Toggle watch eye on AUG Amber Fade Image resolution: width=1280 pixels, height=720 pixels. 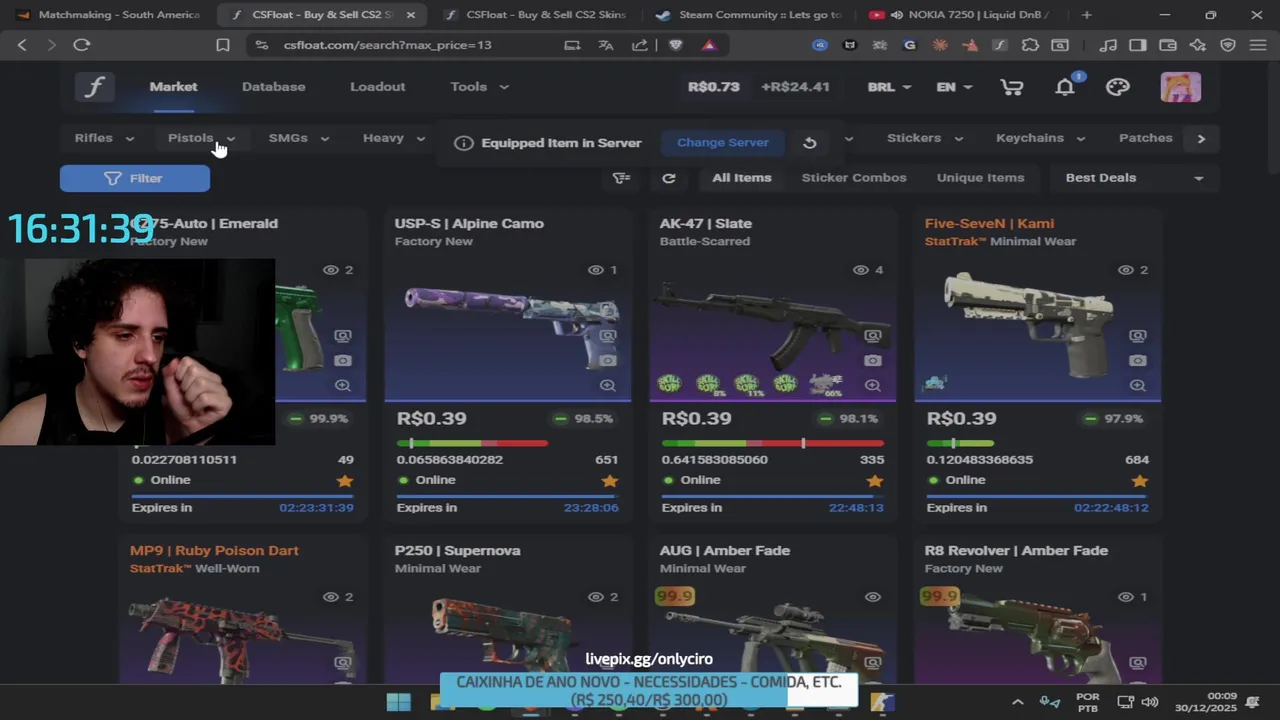coord(873,597)
